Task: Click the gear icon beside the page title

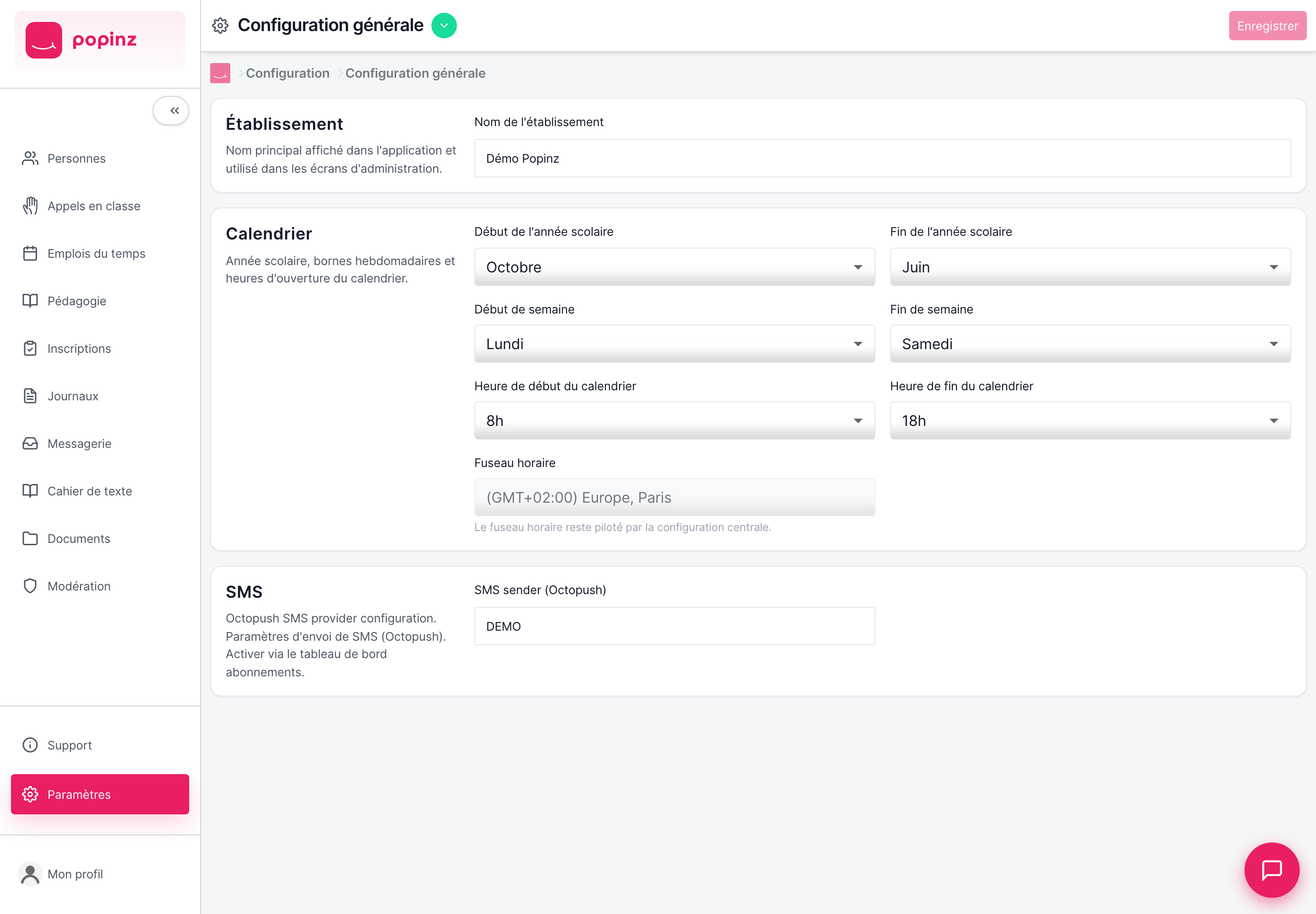Action: pyautogui.click(x=220, y=26)
